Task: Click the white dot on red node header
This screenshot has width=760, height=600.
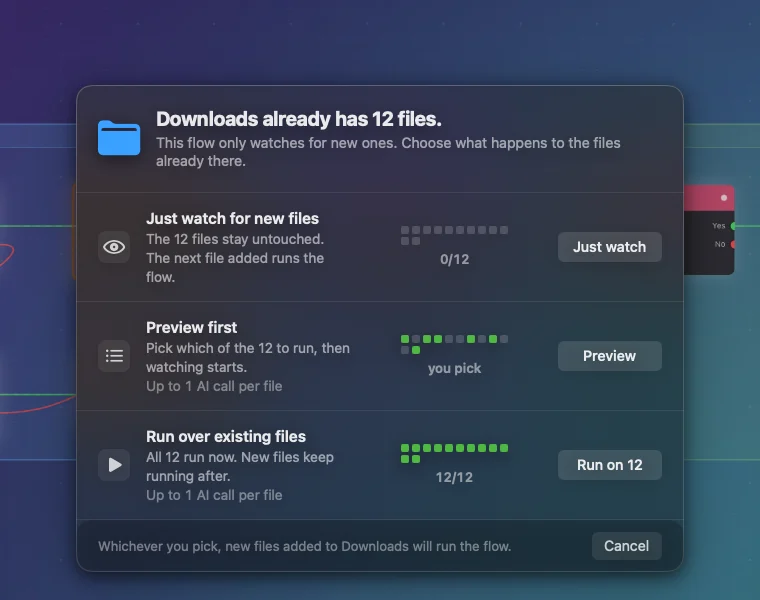Action: pos(724,198)
